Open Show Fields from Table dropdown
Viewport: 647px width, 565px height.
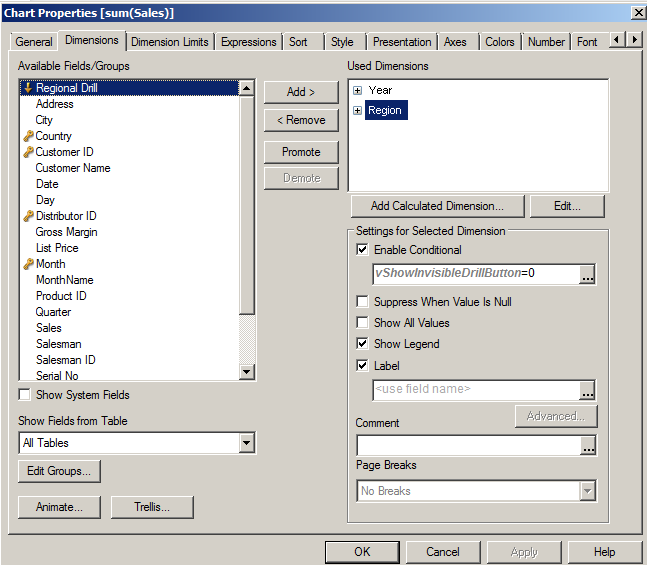tap(246, 443)
